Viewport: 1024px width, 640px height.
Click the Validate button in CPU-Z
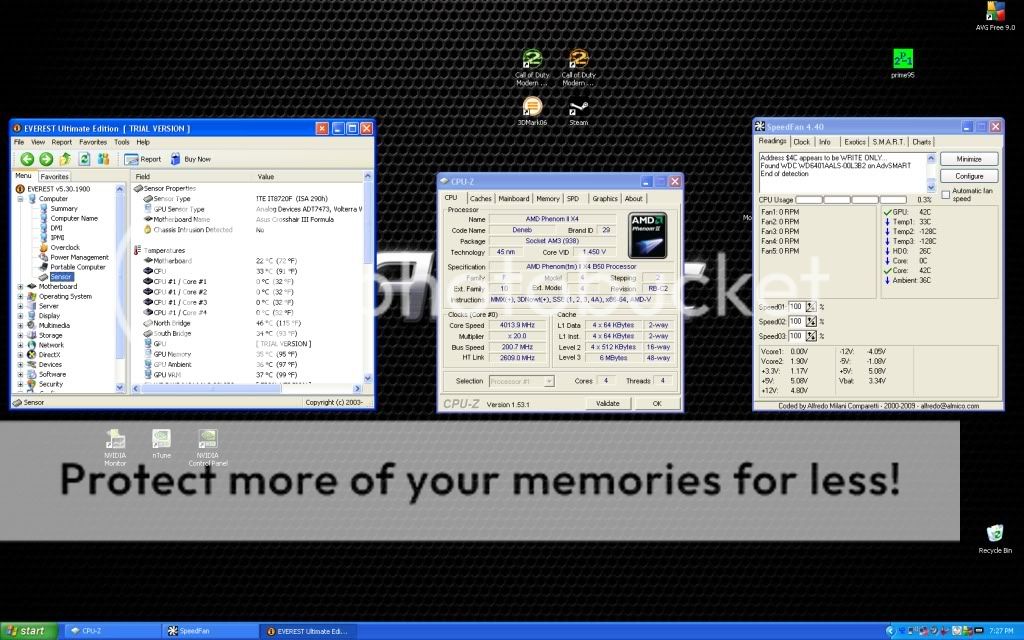607,404
